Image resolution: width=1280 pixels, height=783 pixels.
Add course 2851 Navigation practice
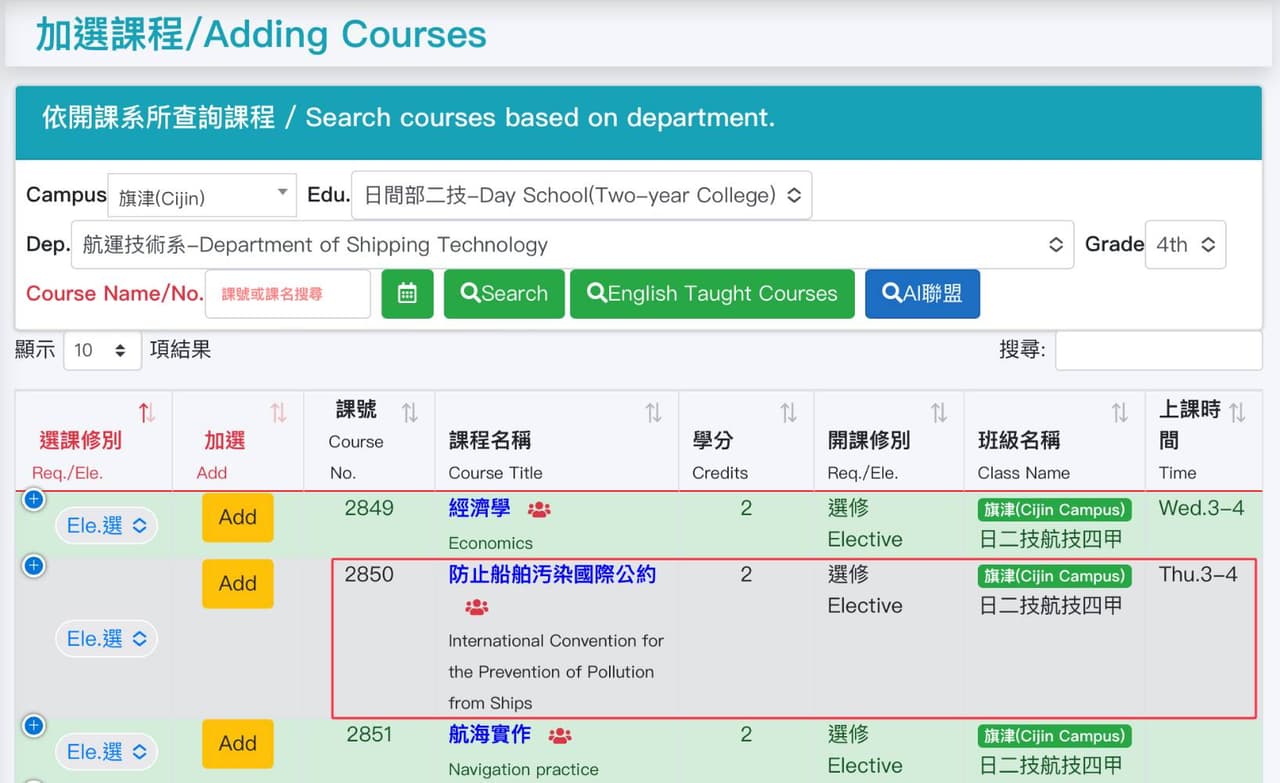point(238,744)
